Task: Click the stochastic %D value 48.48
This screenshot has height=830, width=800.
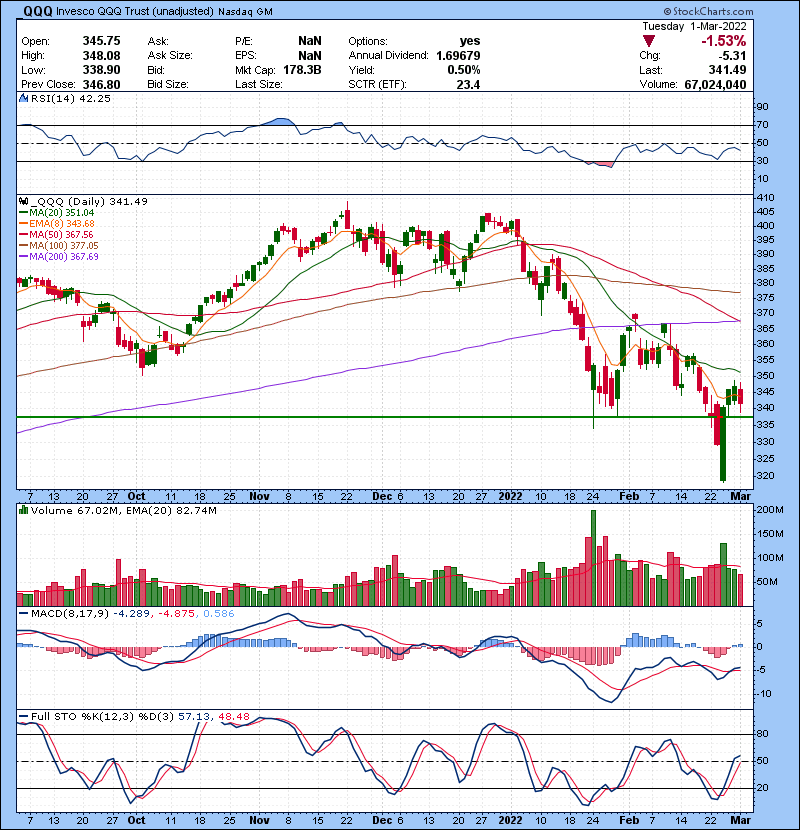Action: click(233, 716)
